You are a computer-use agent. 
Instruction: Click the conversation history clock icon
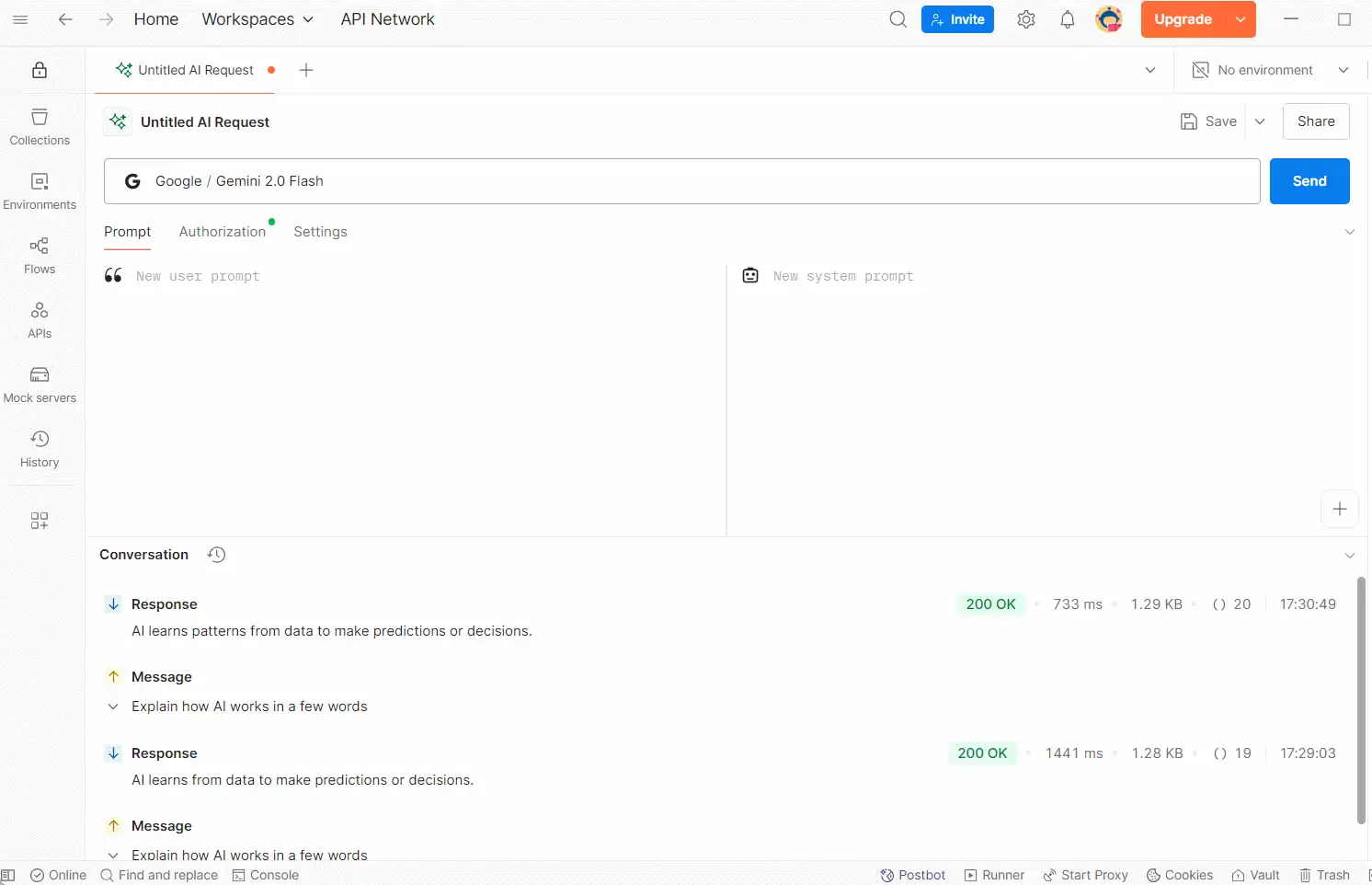click(216, 555)
